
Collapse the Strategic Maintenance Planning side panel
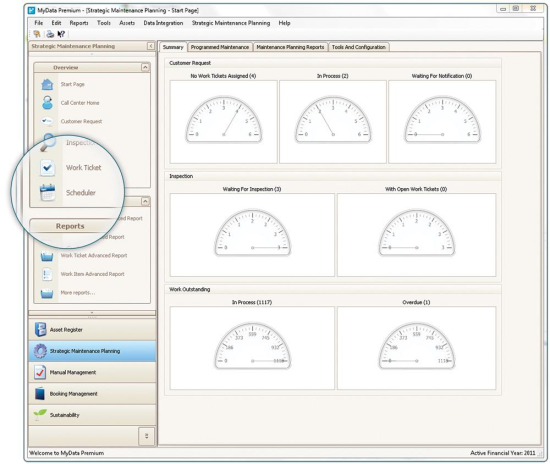pyautogui.click(x=151, y=46)
